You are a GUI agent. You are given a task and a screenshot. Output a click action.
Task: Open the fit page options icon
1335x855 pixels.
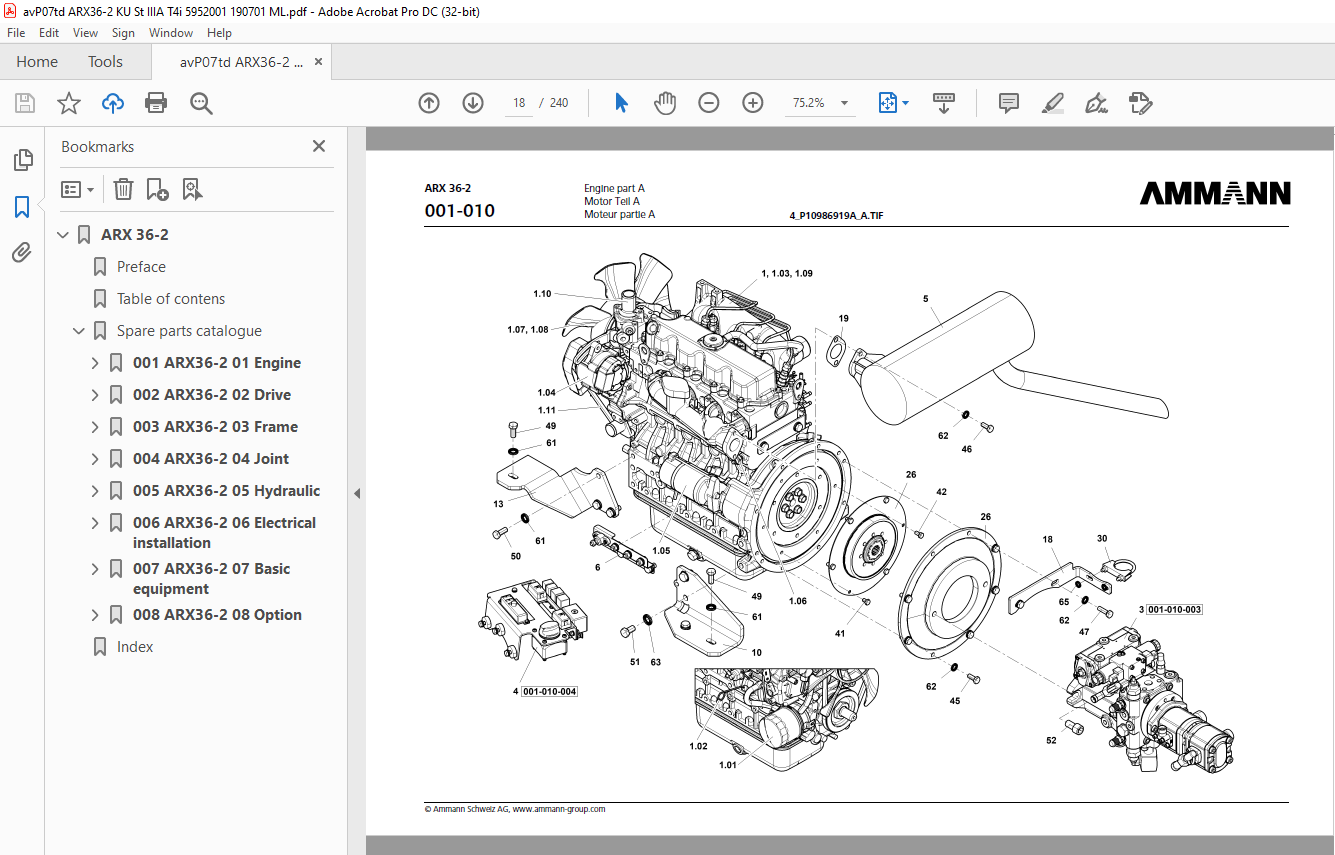888,103
